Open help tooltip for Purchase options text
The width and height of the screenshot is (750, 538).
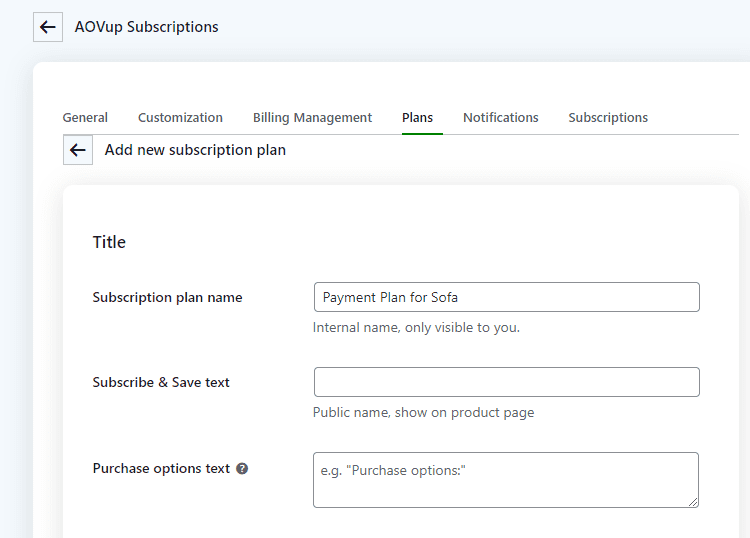coord(243,469)
